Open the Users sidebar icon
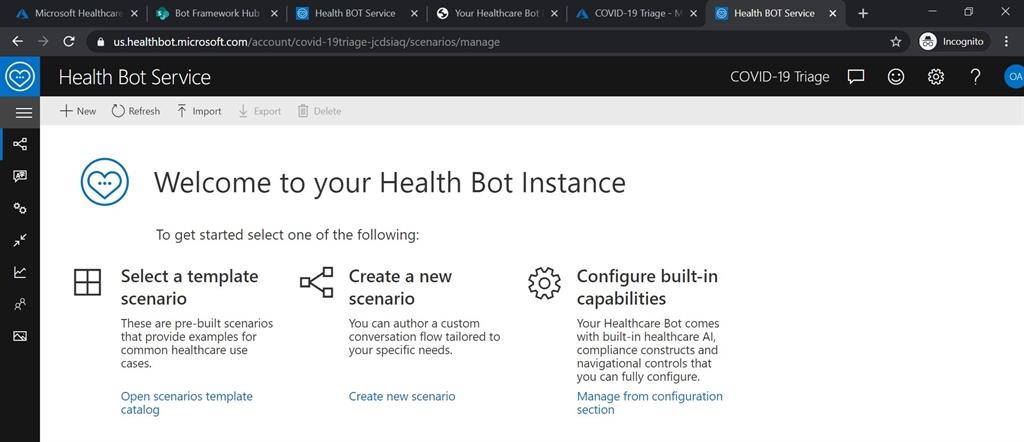This screenshot has height=442, width=1024. click(20, 304)
